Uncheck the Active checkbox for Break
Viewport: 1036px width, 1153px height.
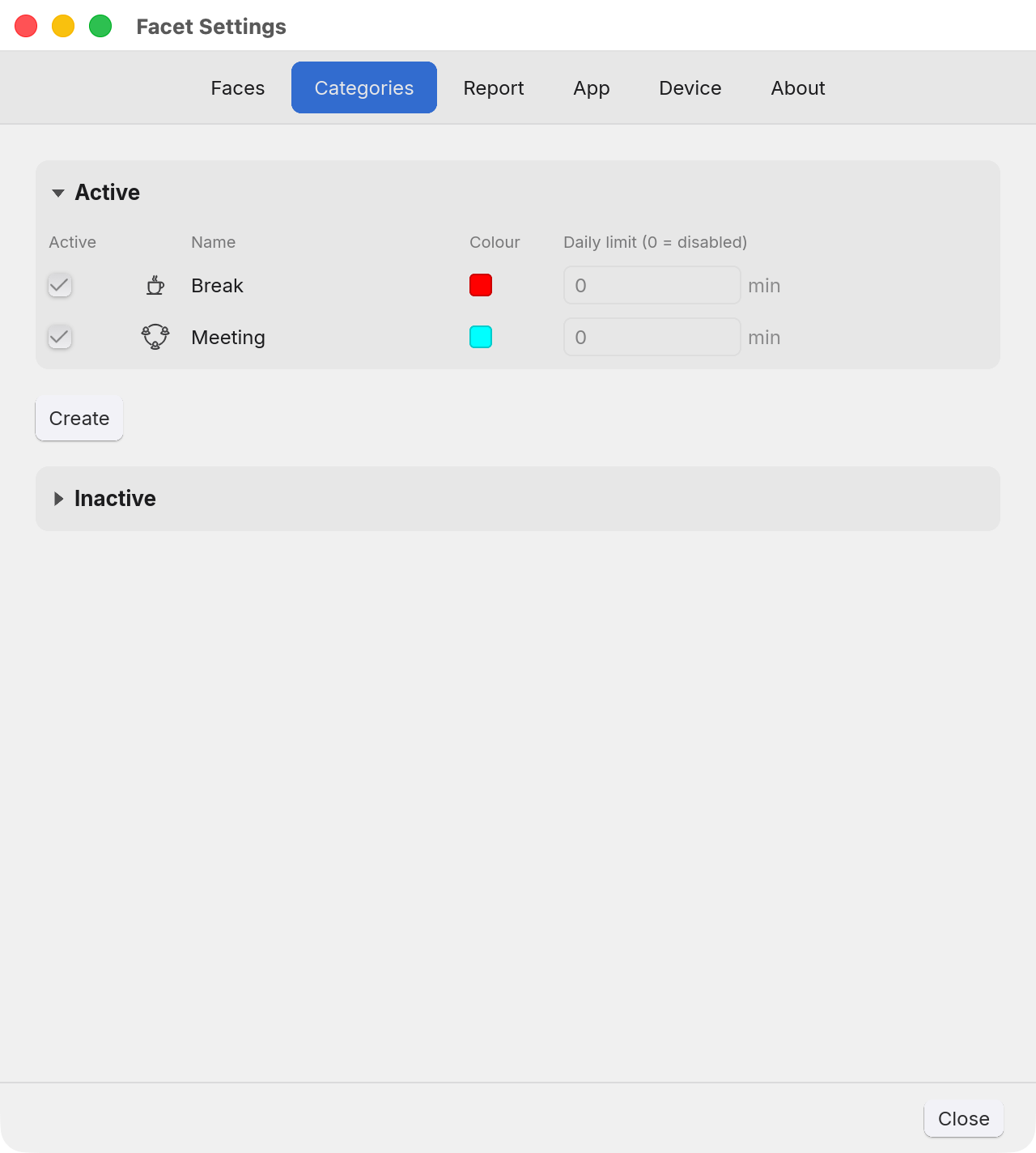pos(60,285)
